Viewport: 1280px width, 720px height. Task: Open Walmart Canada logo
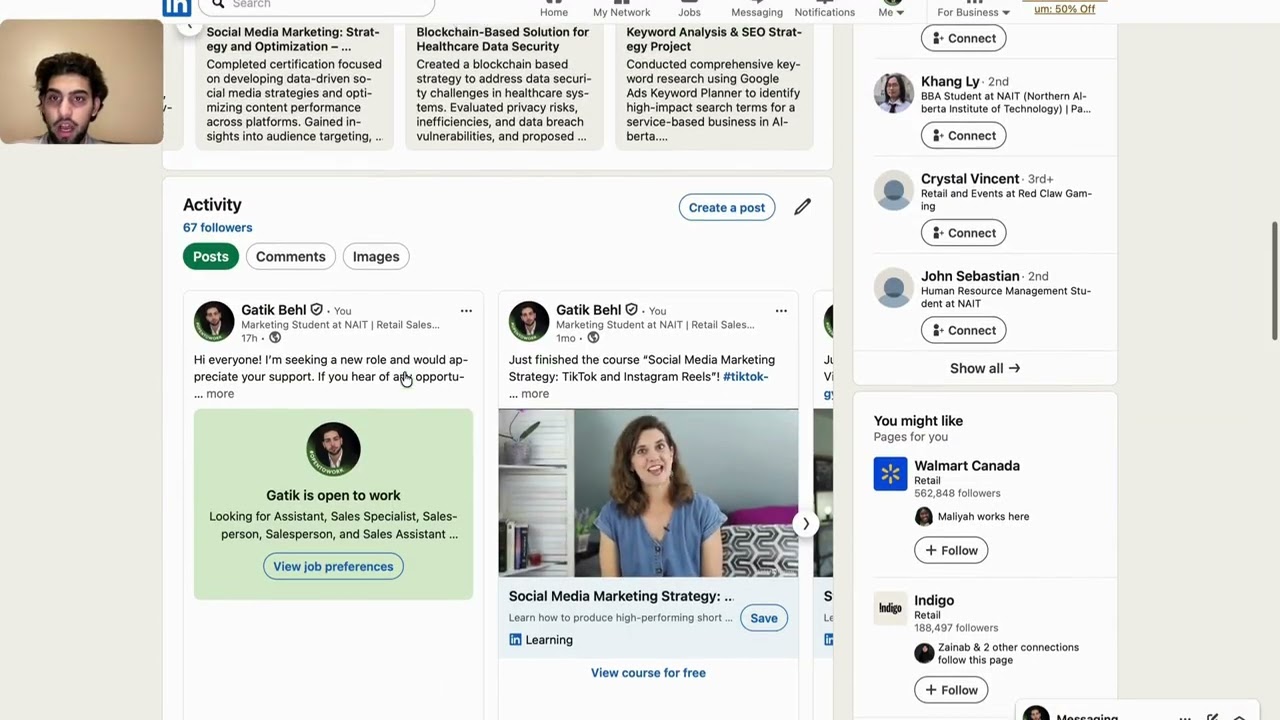890,474
